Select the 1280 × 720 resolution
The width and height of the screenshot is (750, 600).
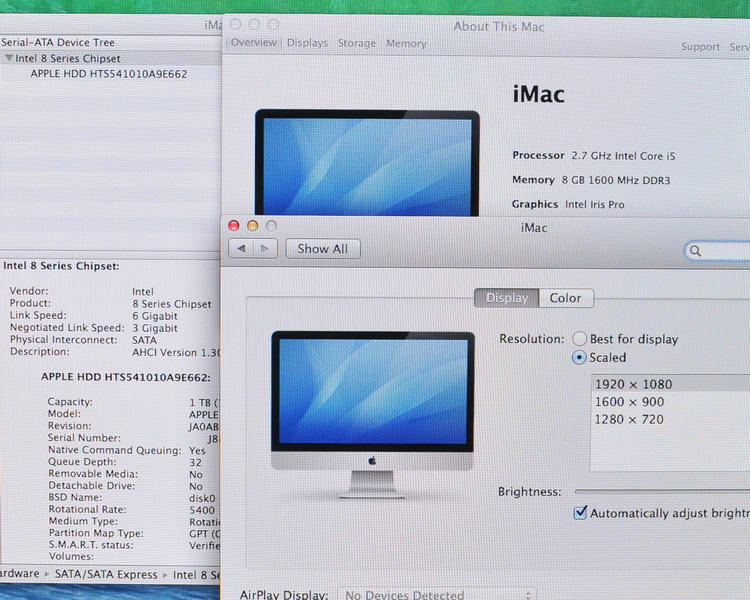[x=671, y=420]
